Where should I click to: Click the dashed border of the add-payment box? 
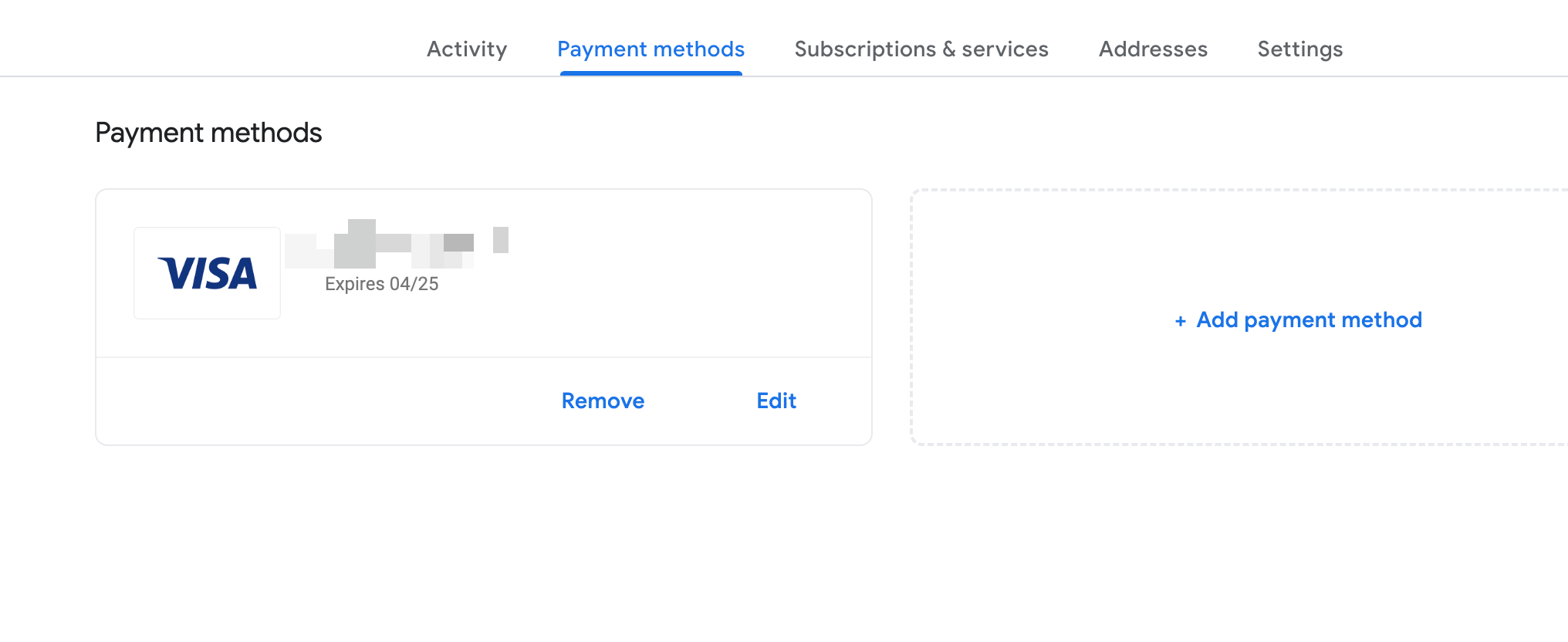[x=911, y=316]
